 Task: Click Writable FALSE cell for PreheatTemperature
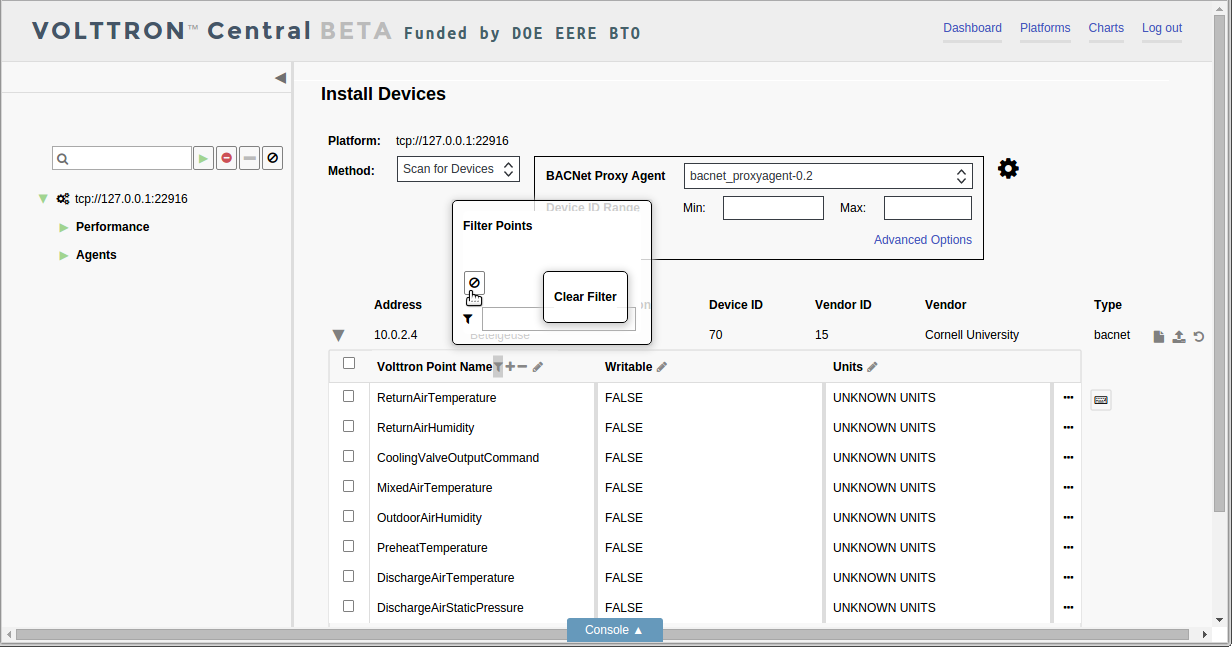624,548
